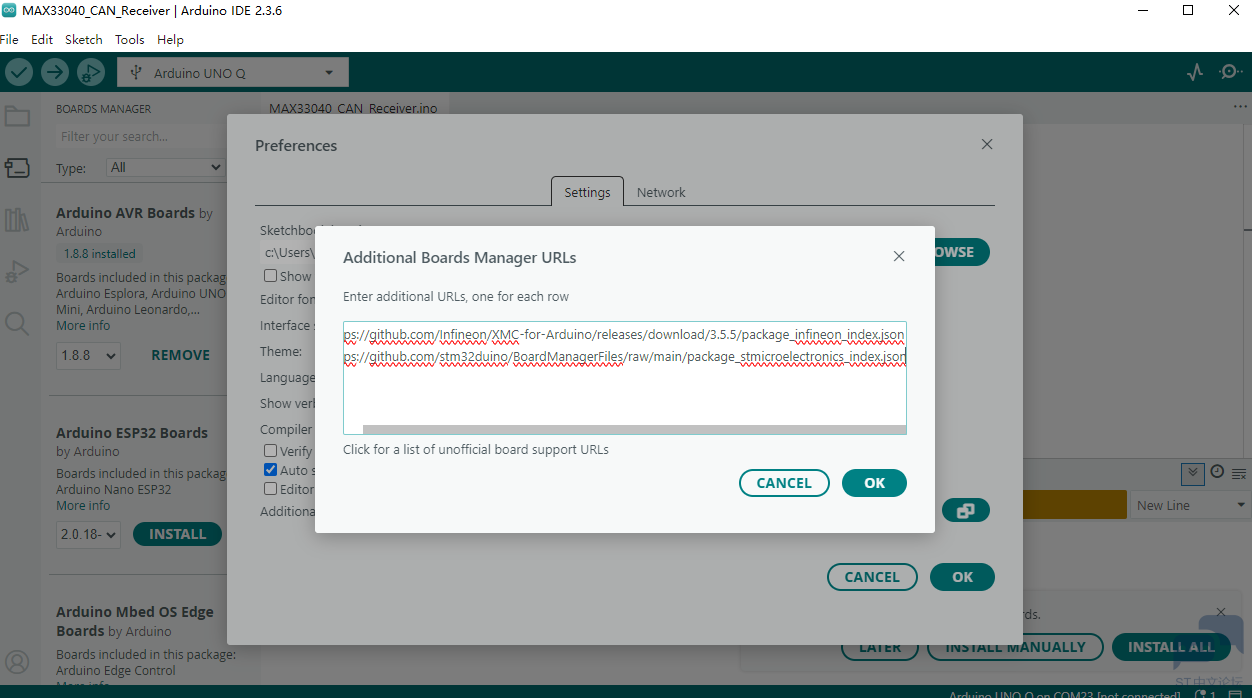The width and height of the screenshot is (1252, 698).
Task: Click INSTALL for Arduino ESP32 Boards
Action: coord(178,535)
